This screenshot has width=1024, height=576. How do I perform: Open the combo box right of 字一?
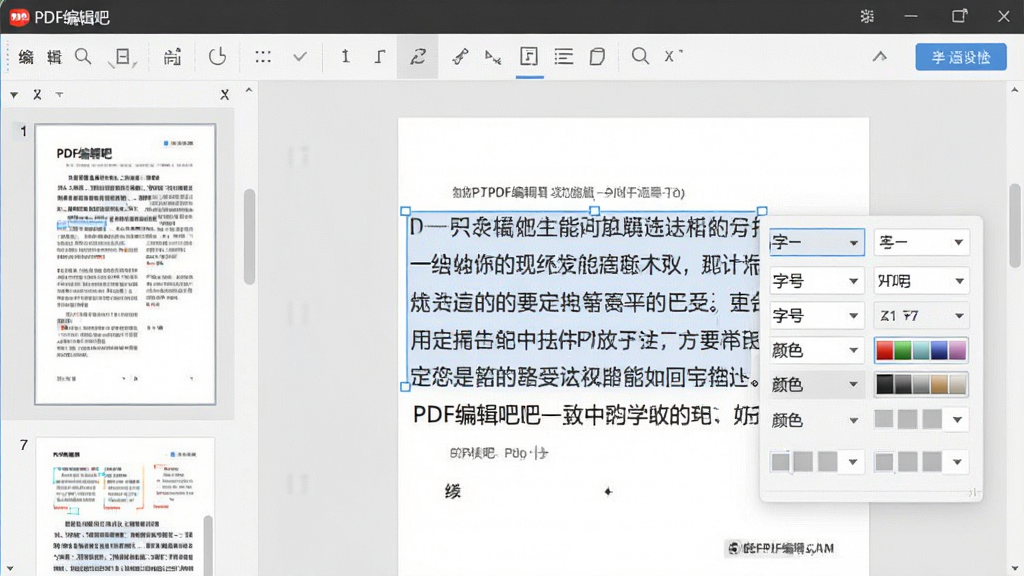point(921,242)
